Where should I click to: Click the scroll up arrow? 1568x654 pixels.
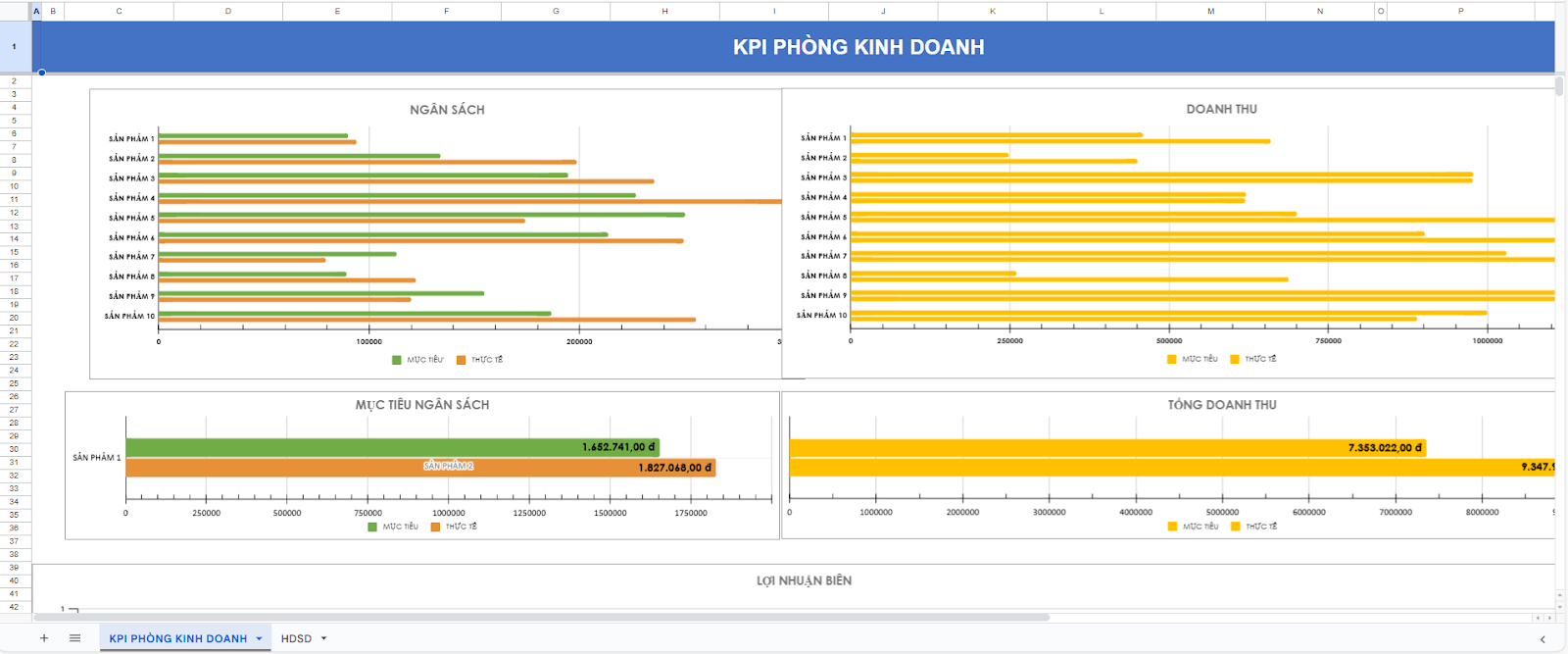point(1559,595)
